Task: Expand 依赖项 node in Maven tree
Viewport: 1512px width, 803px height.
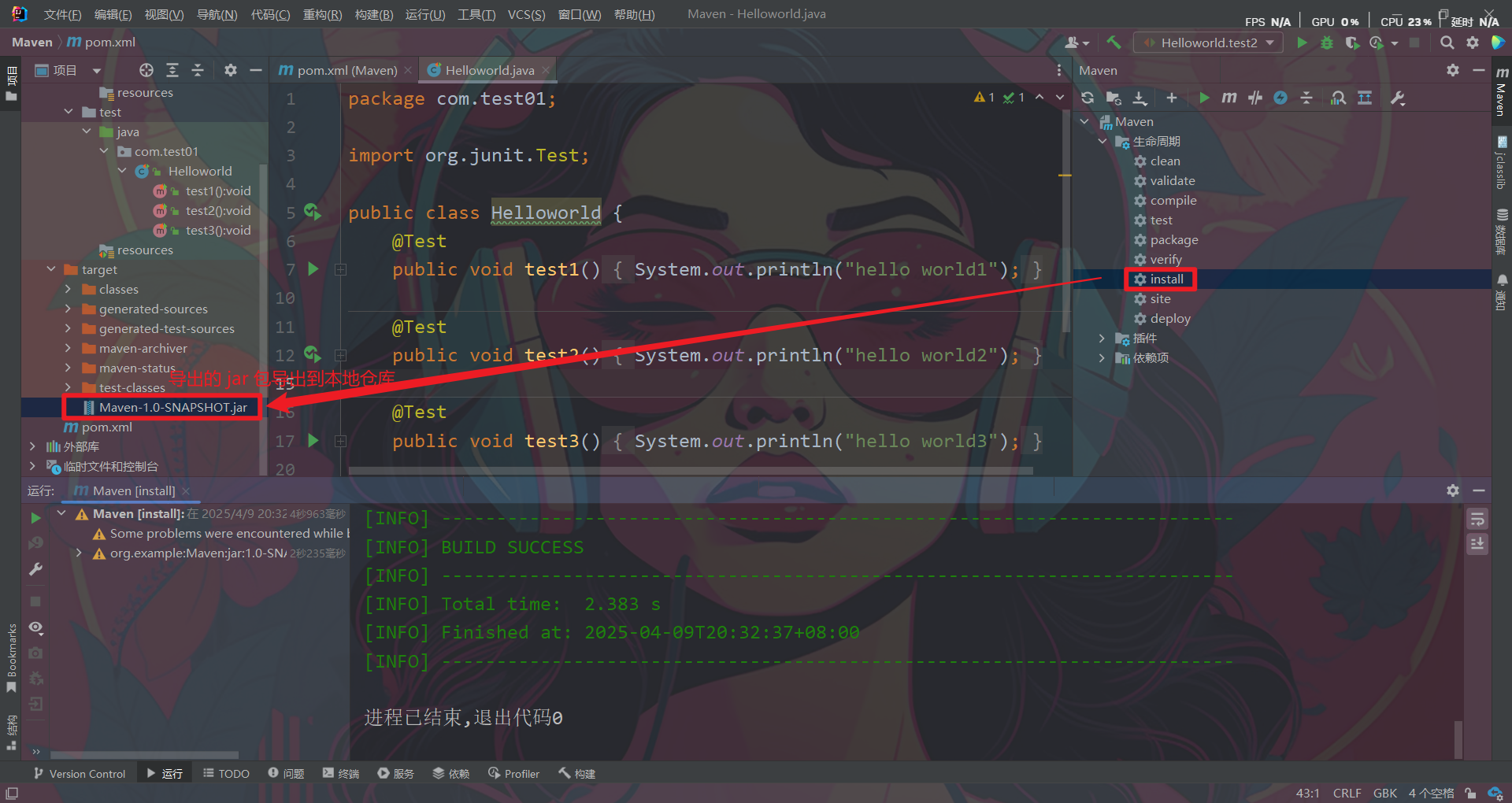Action: click(1102, 357)
